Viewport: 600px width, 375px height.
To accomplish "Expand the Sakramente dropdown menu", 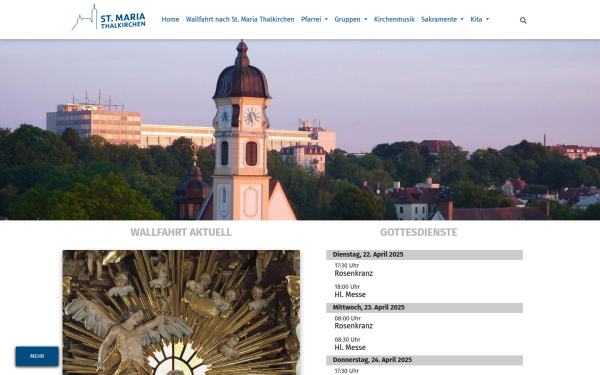I will [442, 19].
